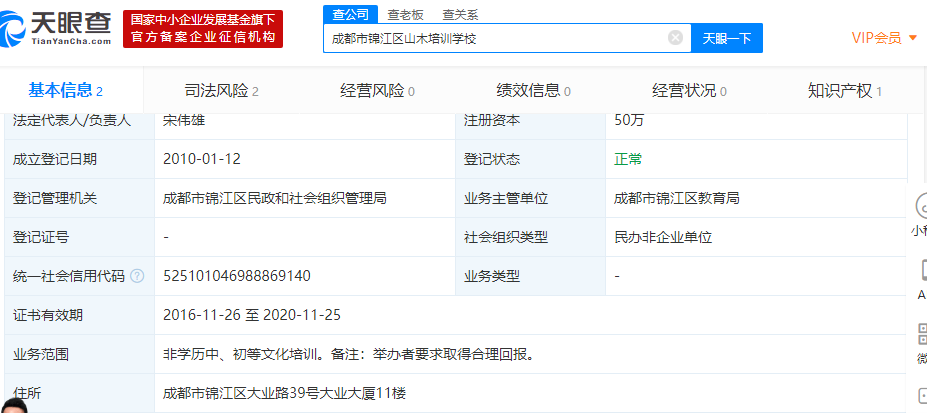This screenshot has width=927, height=413.
Task: Open the 经营状况 tab
Action: (689, 90)
